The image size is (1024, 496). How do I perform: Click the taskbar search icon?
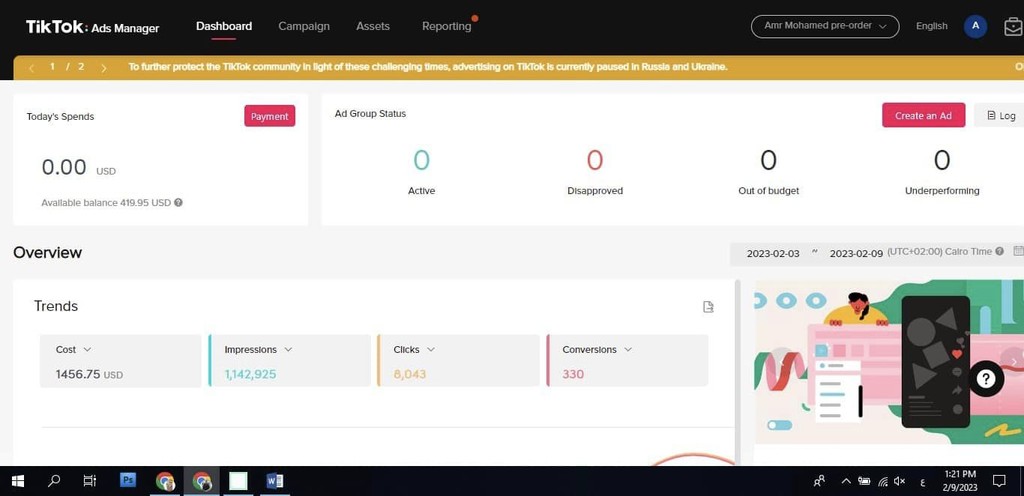(x=54, y=482)
